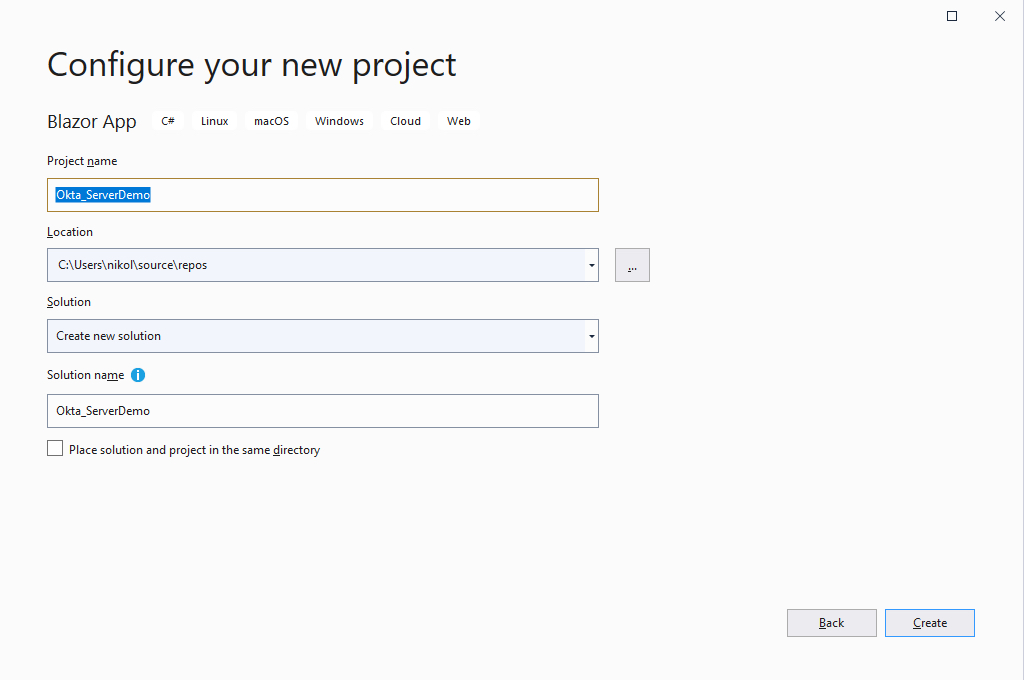Click the Location path text box
The height and width of the screenshot is (680, 1024).
click(315, 265)
